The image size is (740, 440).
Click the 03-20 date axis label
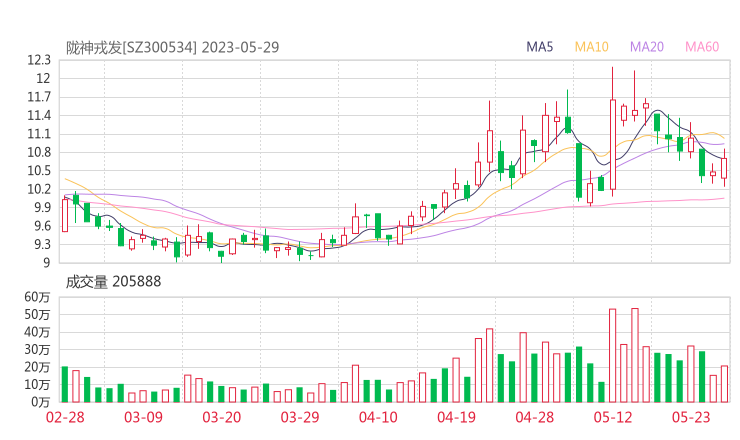(x=222, y=417)
